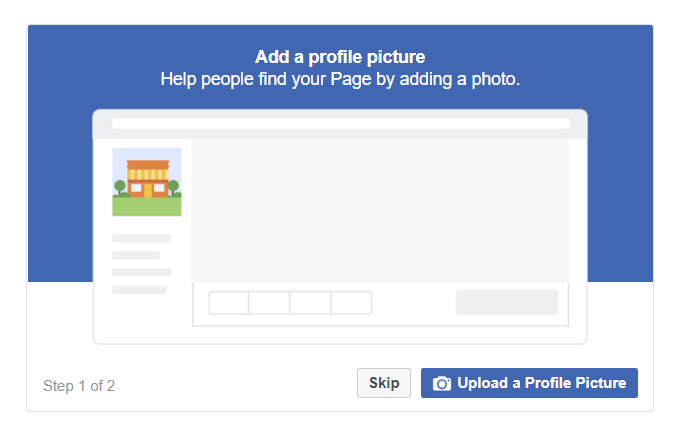
Task: Click the 'Step 1 of 2' indicator
Action: (x=79, y=385)
